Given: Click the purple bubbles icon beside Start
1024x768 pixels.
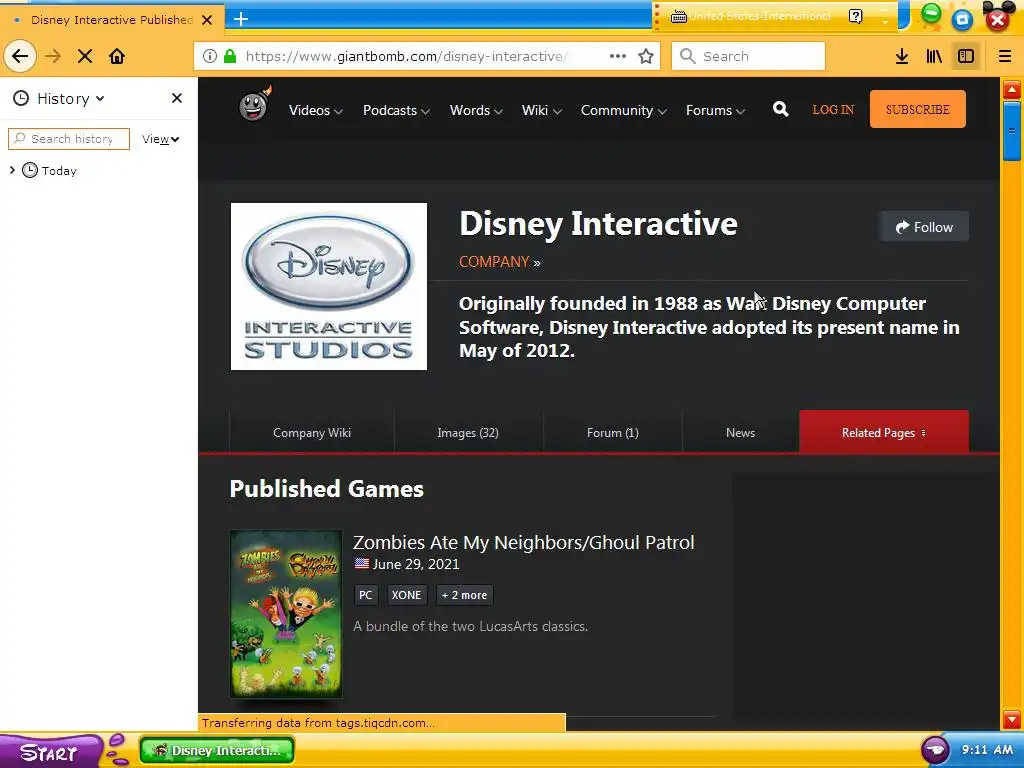Looking at the screenshot, I should pyautogui.click(x=118, y=750).
